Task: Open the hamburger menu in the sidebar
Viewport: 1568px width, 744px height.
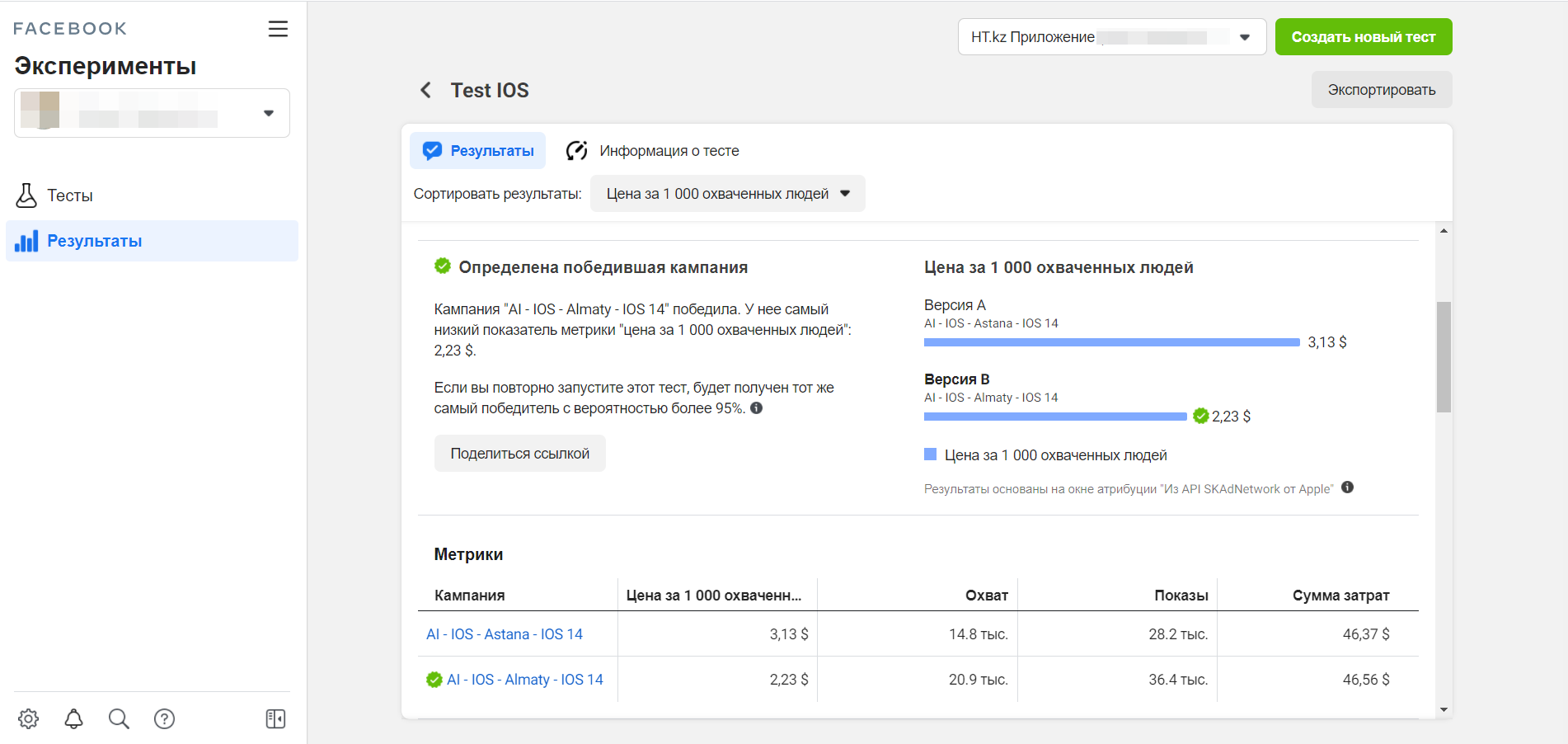Action: click(278, 29)
